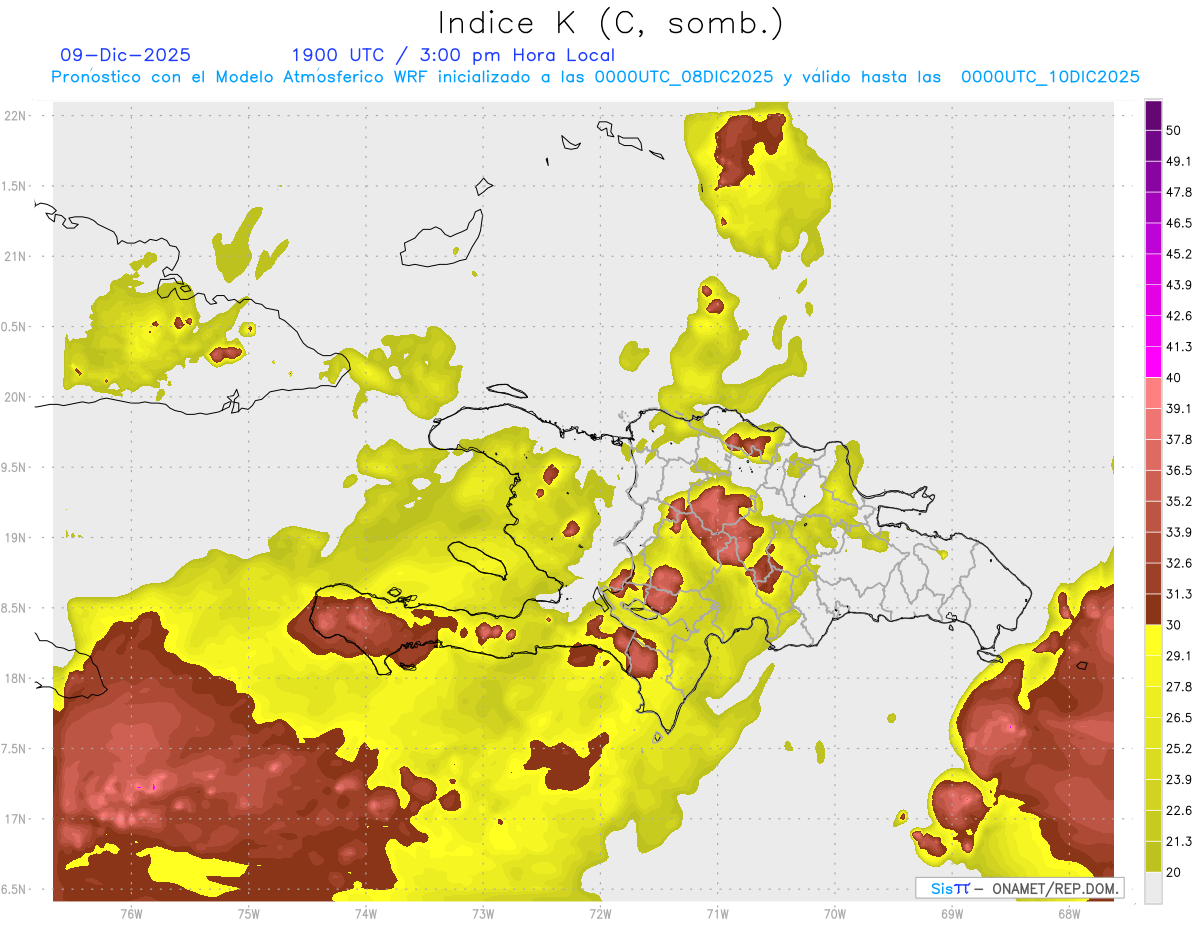Click the date text '09-Dic-2025'
1200x927 pixels.
126,55
